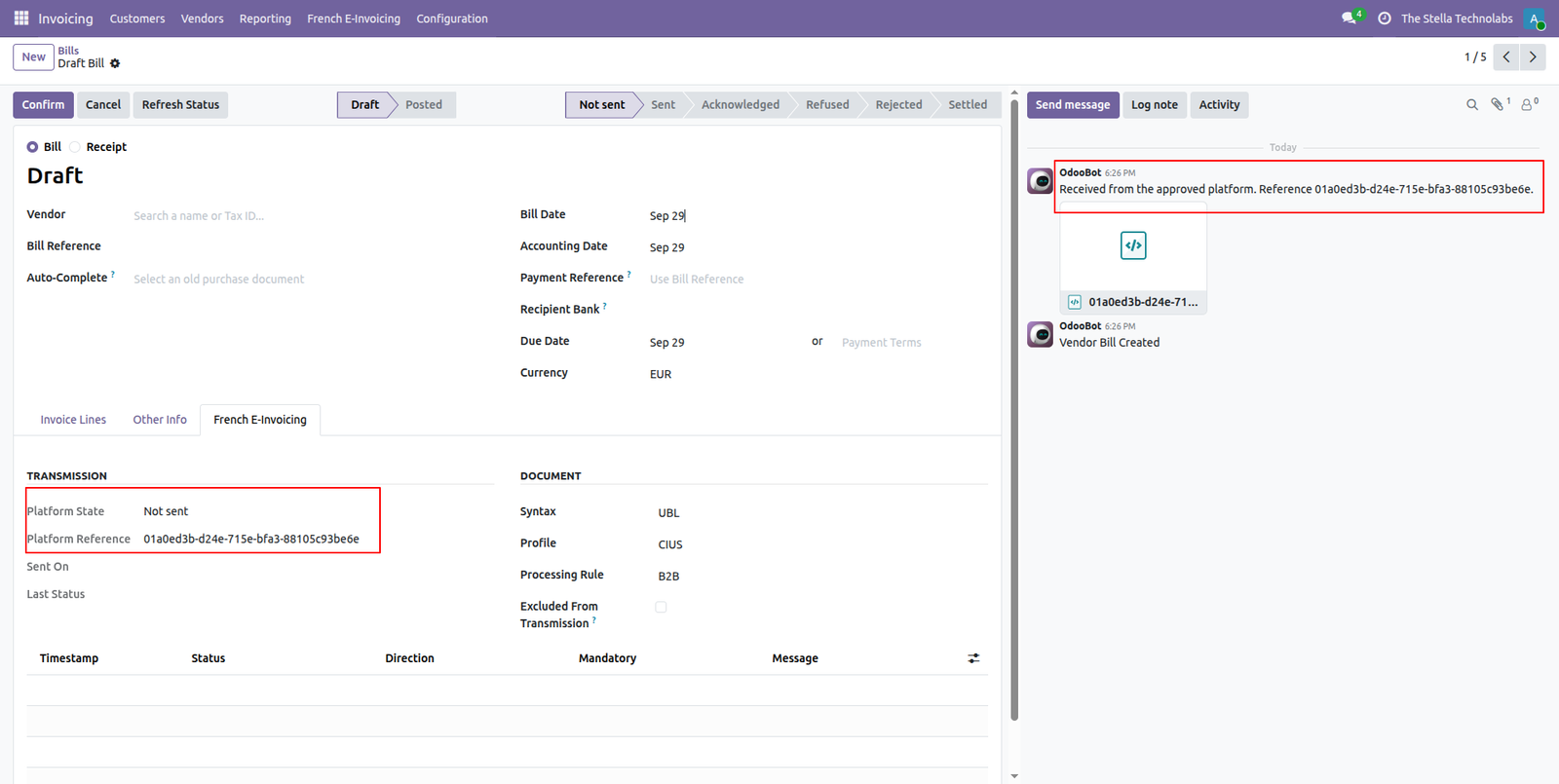Click the Due Date field
This screenshot has width=1559, height=784.
[x=726, y=342]
